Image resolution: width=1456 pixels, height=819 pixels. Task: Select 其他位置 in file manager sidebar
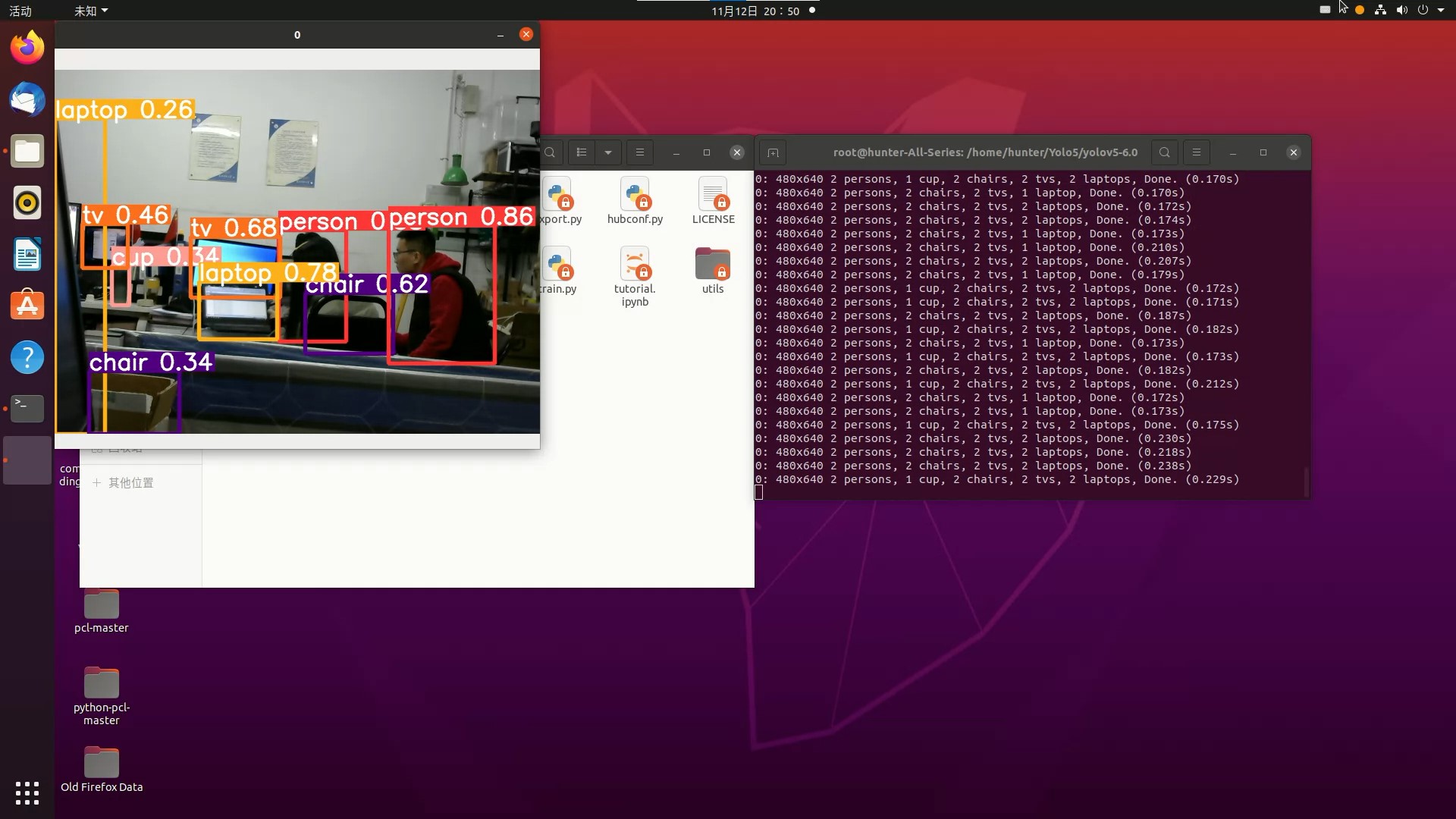pyautogui.click(x=130, y=482)
